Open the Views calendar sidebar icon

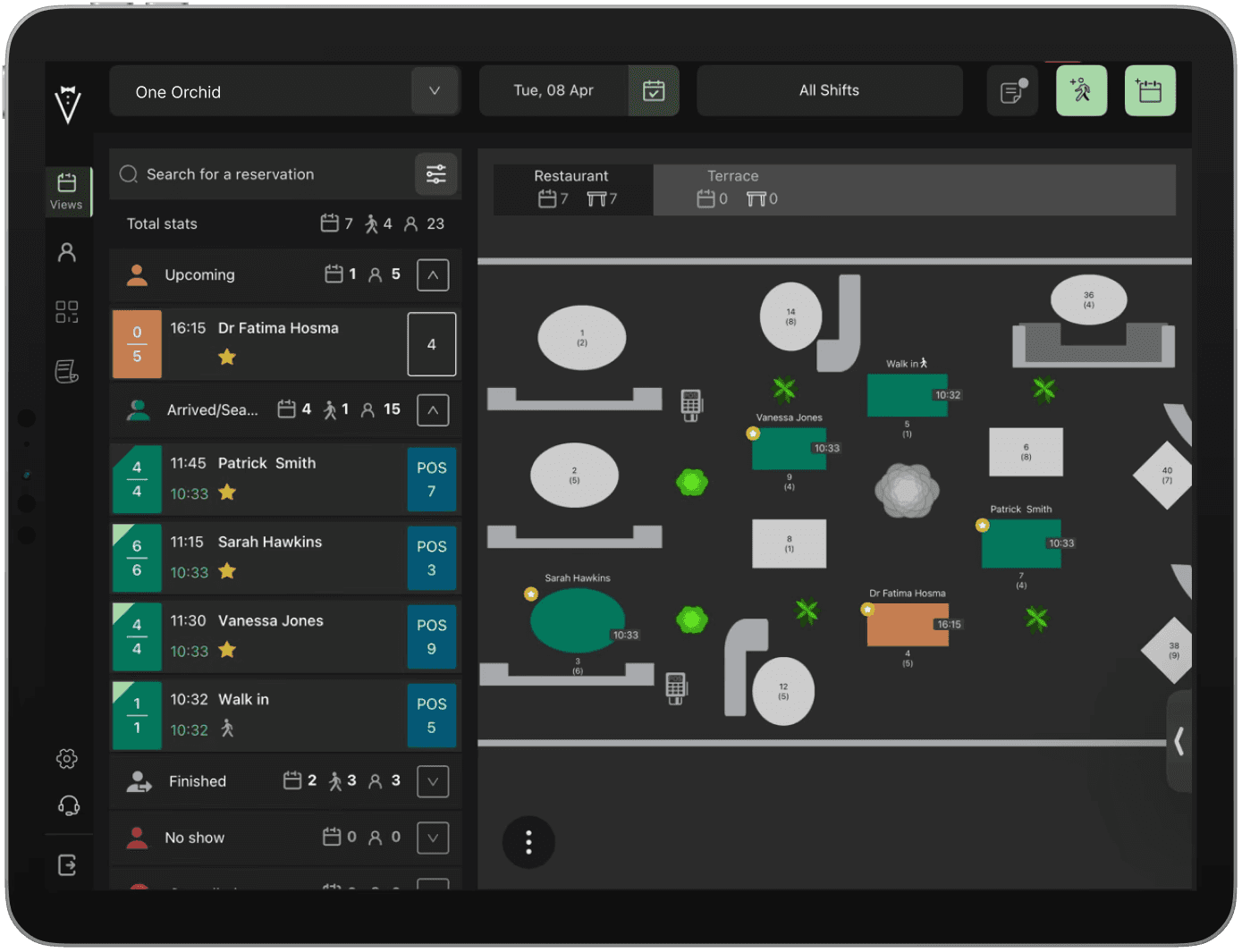point(66,191)
